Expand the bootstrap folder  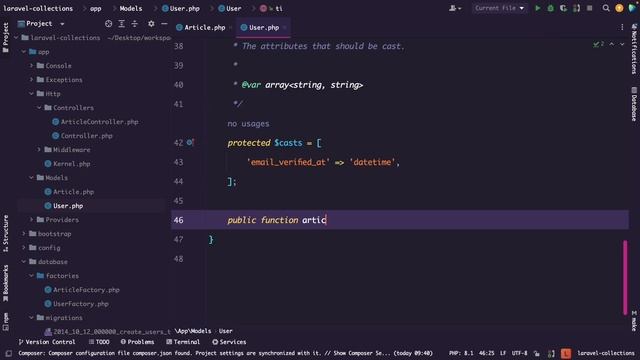point(24,234)
